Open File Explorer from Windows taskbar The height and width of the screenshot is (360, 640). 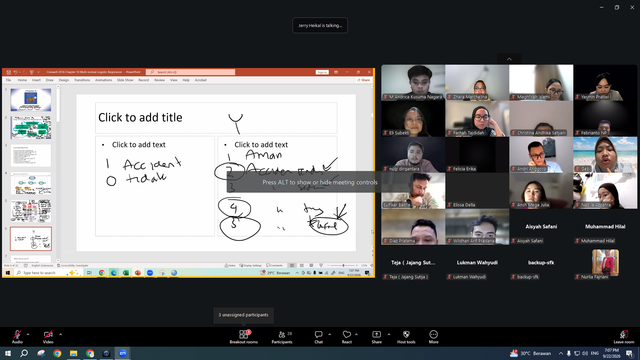(x=73, y=353)
